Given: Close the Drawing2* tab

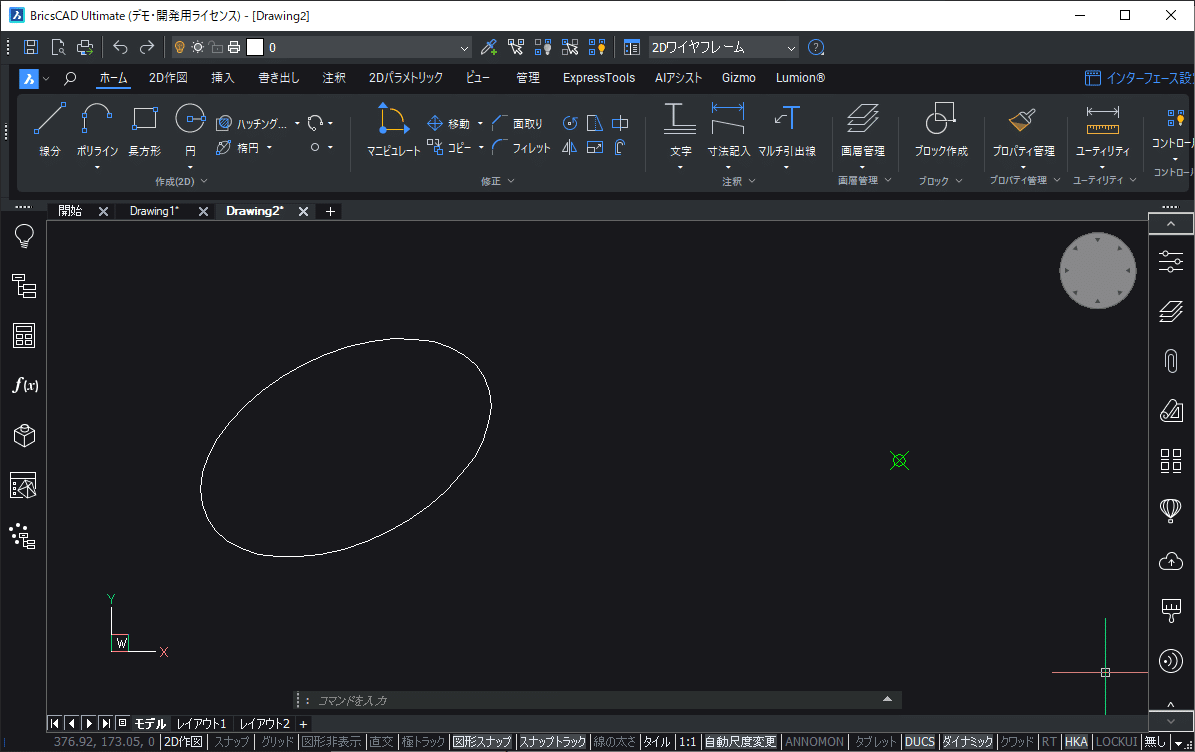Looking at the screenshot, I should pyautogui.click(x=303, y=211).
